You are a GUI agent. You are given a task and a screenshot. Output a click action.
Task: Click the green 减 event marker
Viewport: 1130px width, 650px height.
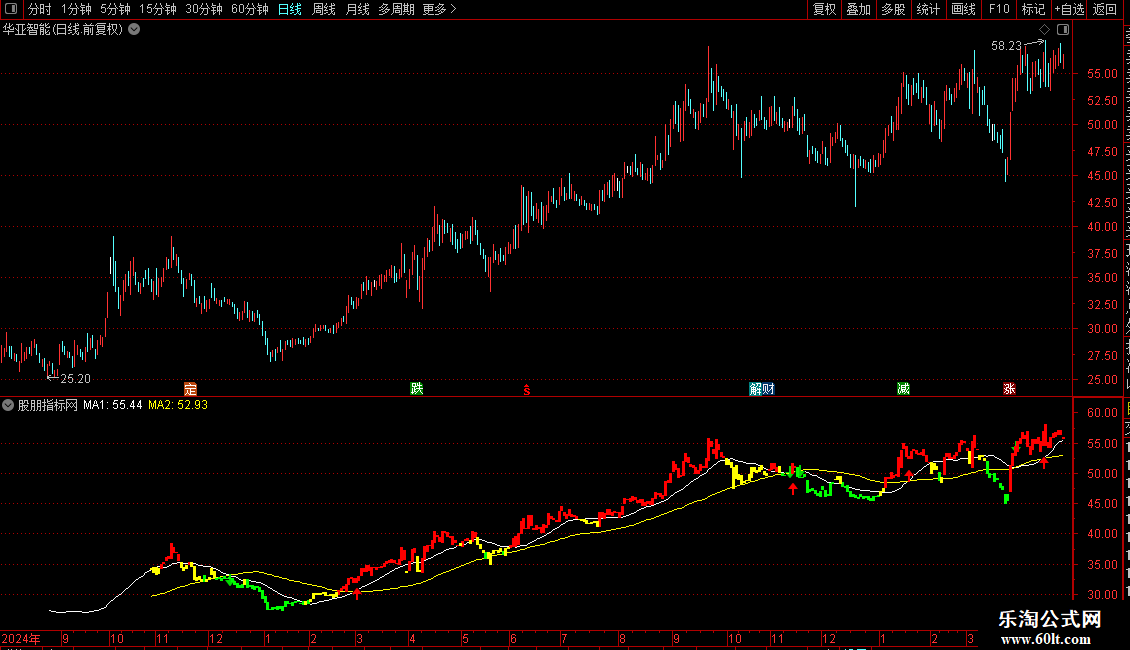click(x=903, y=389)
